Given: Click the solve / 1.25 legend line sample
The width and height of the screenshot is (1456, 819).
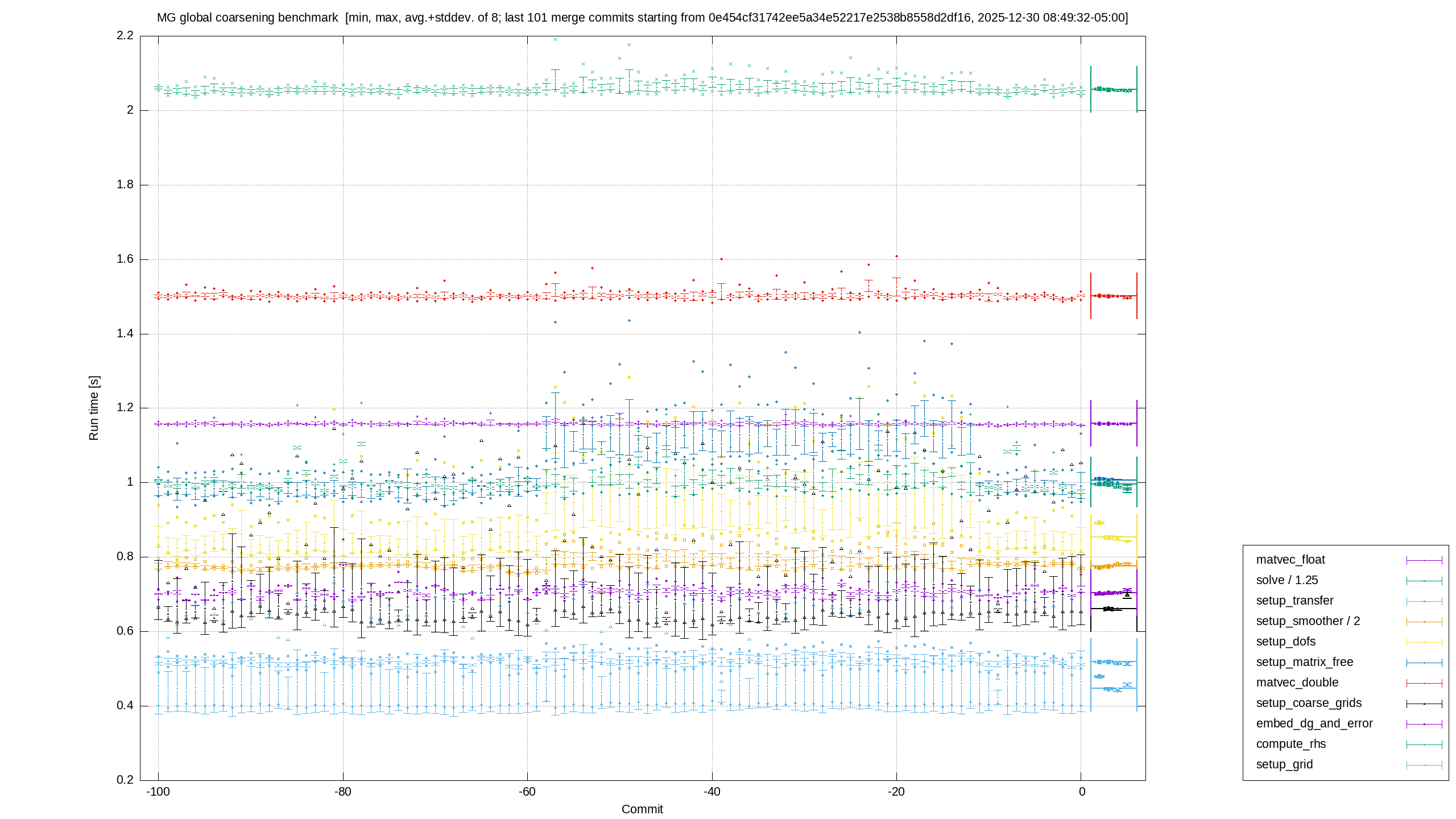Looking at the screenshot, I should coord(1424,581).
